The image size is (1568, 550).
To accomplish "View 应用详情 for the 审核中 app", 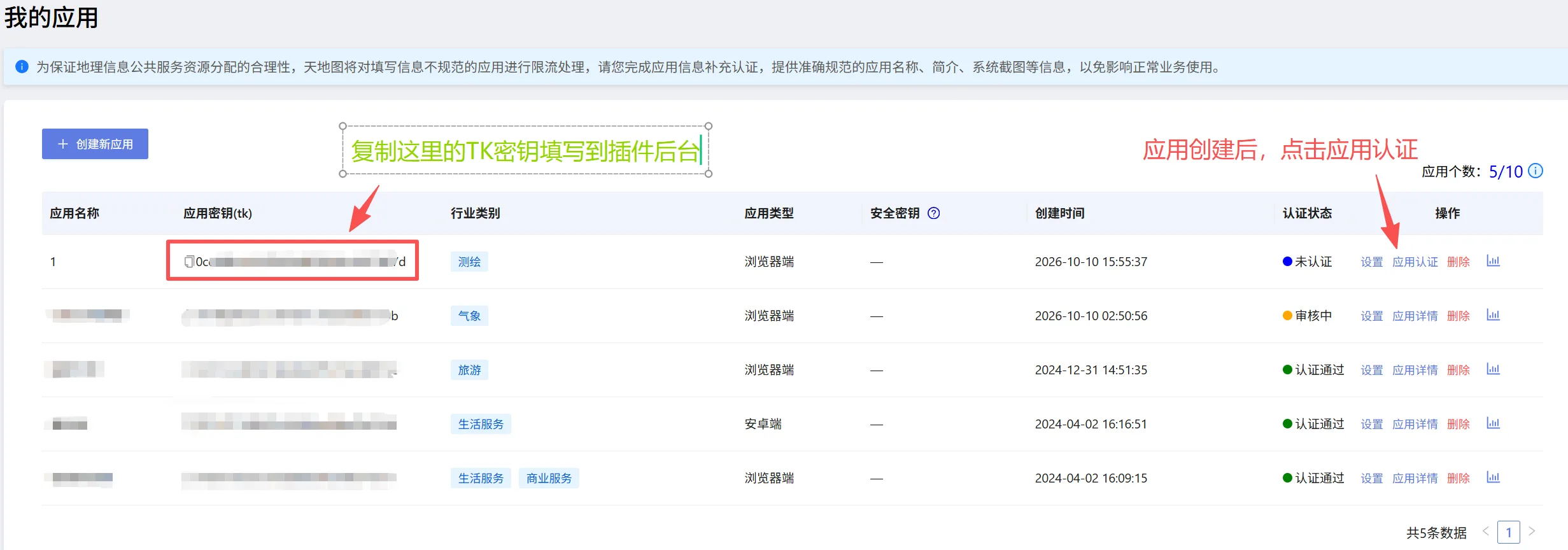I will pos(1415,316).
